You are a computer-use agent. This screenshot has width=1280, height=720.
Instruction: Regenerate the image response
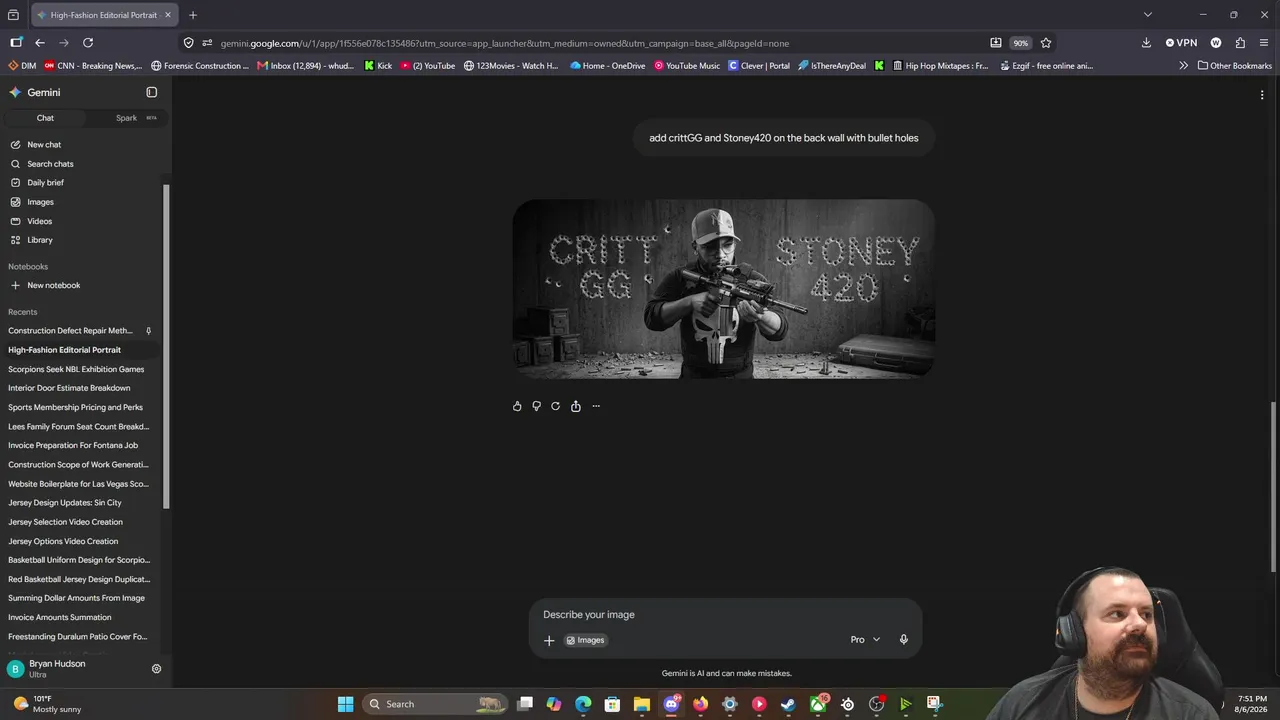pos(556,406)
